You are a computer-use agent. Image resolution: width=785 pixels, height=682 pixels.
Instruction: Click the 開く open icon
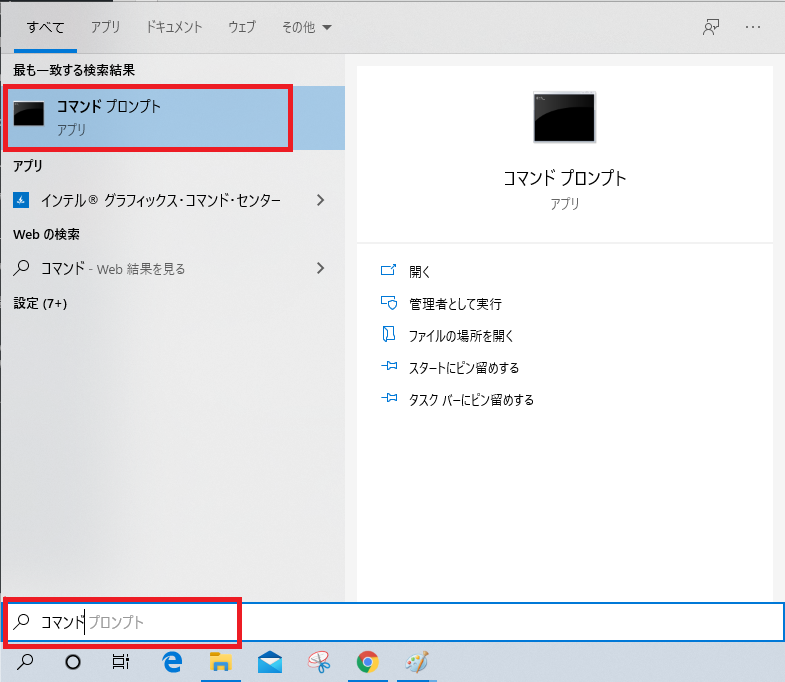pyautogui.click(x=388, y=270)
